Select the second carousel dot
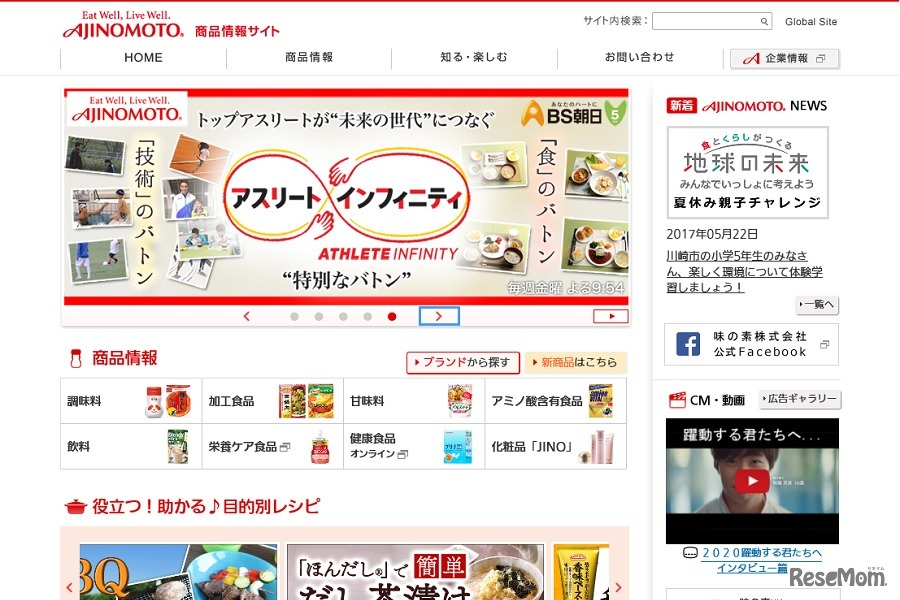The width and height of the screenshot is (900, 600). pos(319,316)
